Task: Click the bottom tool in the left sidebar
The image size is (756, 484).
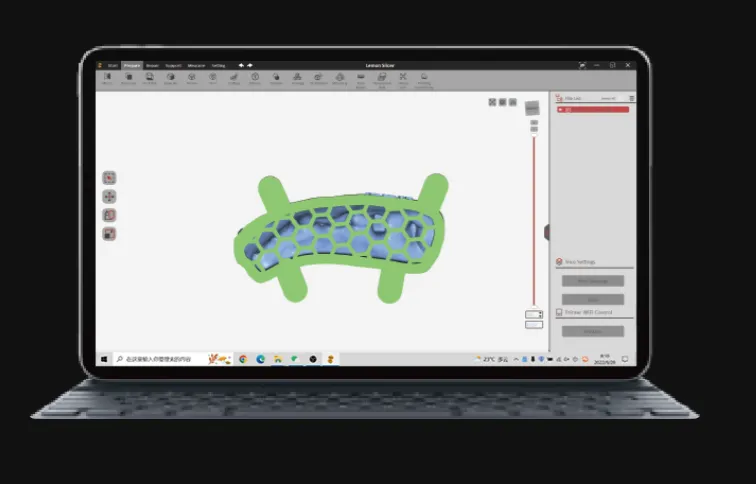Action: [x=110, y=234]
